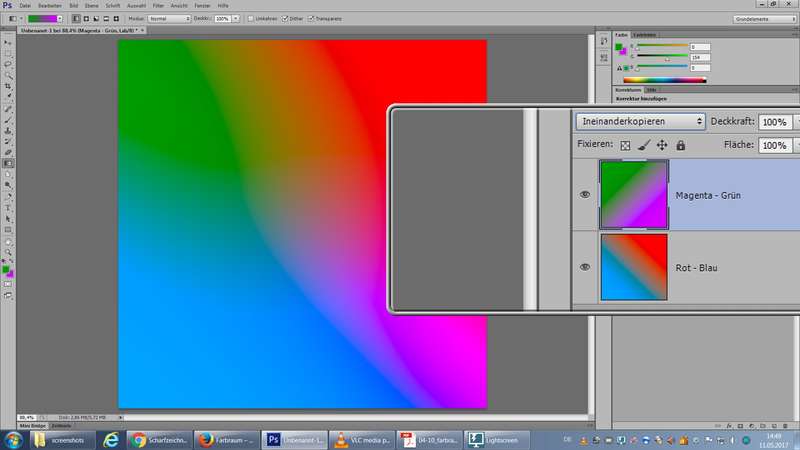The width and height of the screenshot is (800, 450).
Task: Click the lock all padlock icon
Action: click(x=680, y=145)
